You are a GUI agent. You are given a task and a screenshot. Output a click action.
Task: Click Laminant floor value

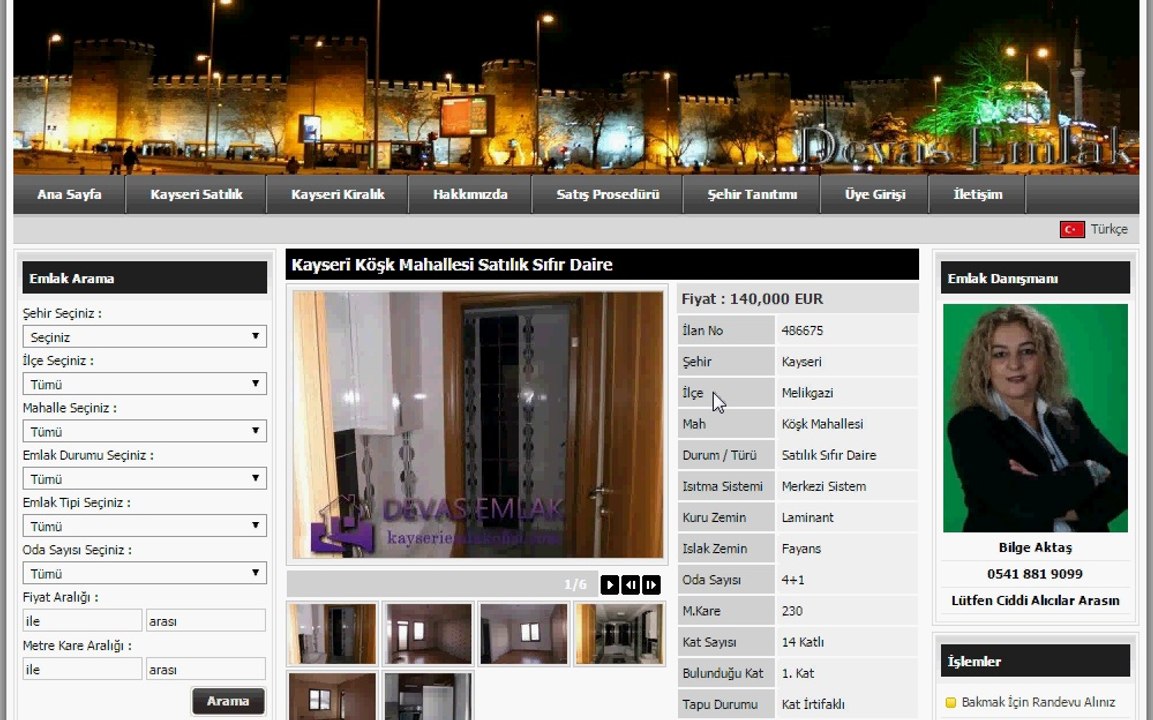pyautogui.click(x=807, y=518)
